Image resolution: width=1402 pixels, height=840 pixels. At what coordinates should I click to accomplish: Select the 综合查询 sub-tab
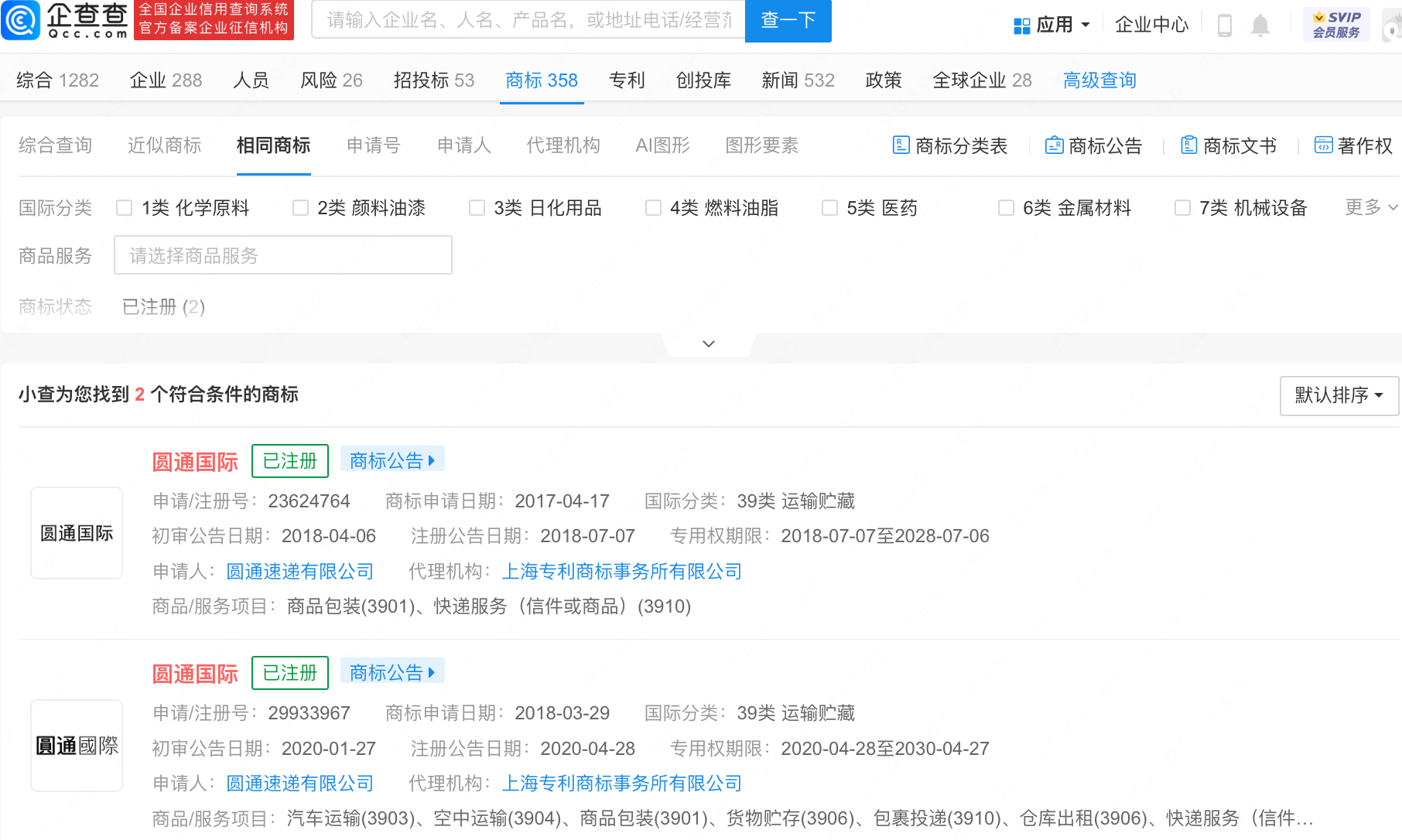[56, 145]
